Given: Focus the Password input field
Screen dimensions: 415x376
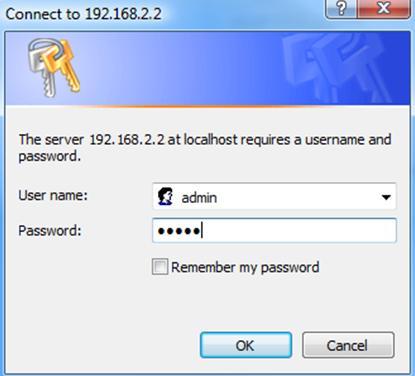Looking at the screenshot, I should [274, 230].
